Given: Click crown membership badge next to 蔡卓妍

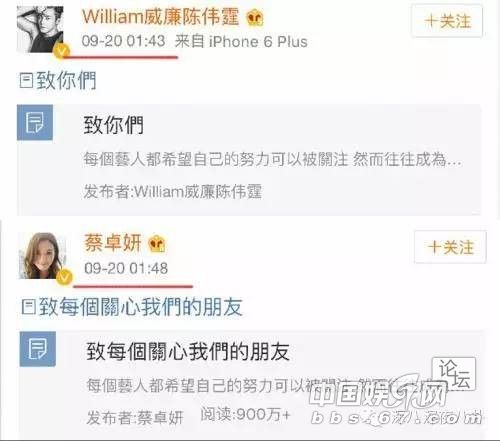Looking at the screenshot, I should coord(157,244).
